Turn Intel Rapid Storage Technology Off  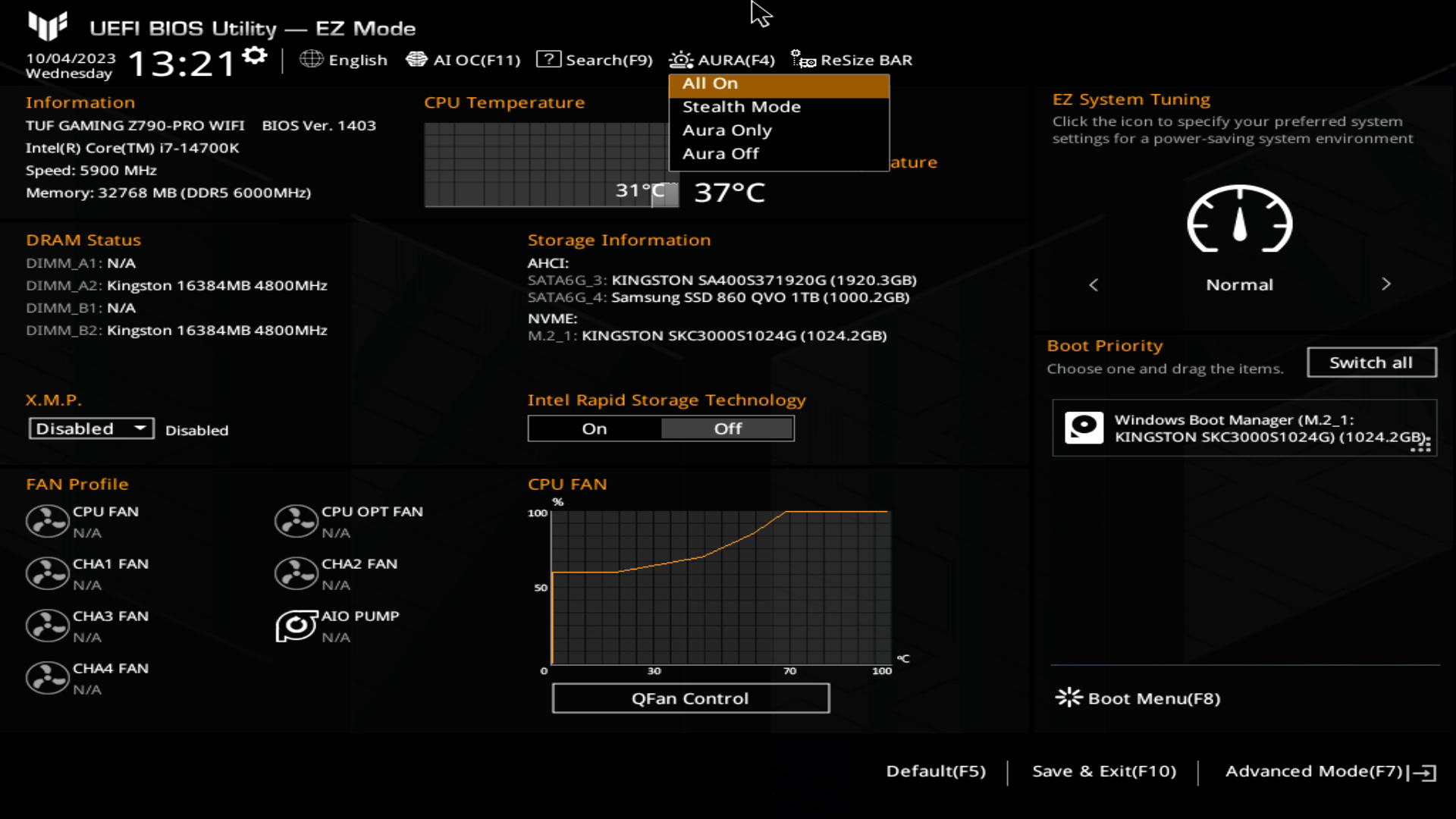(727, 428)
